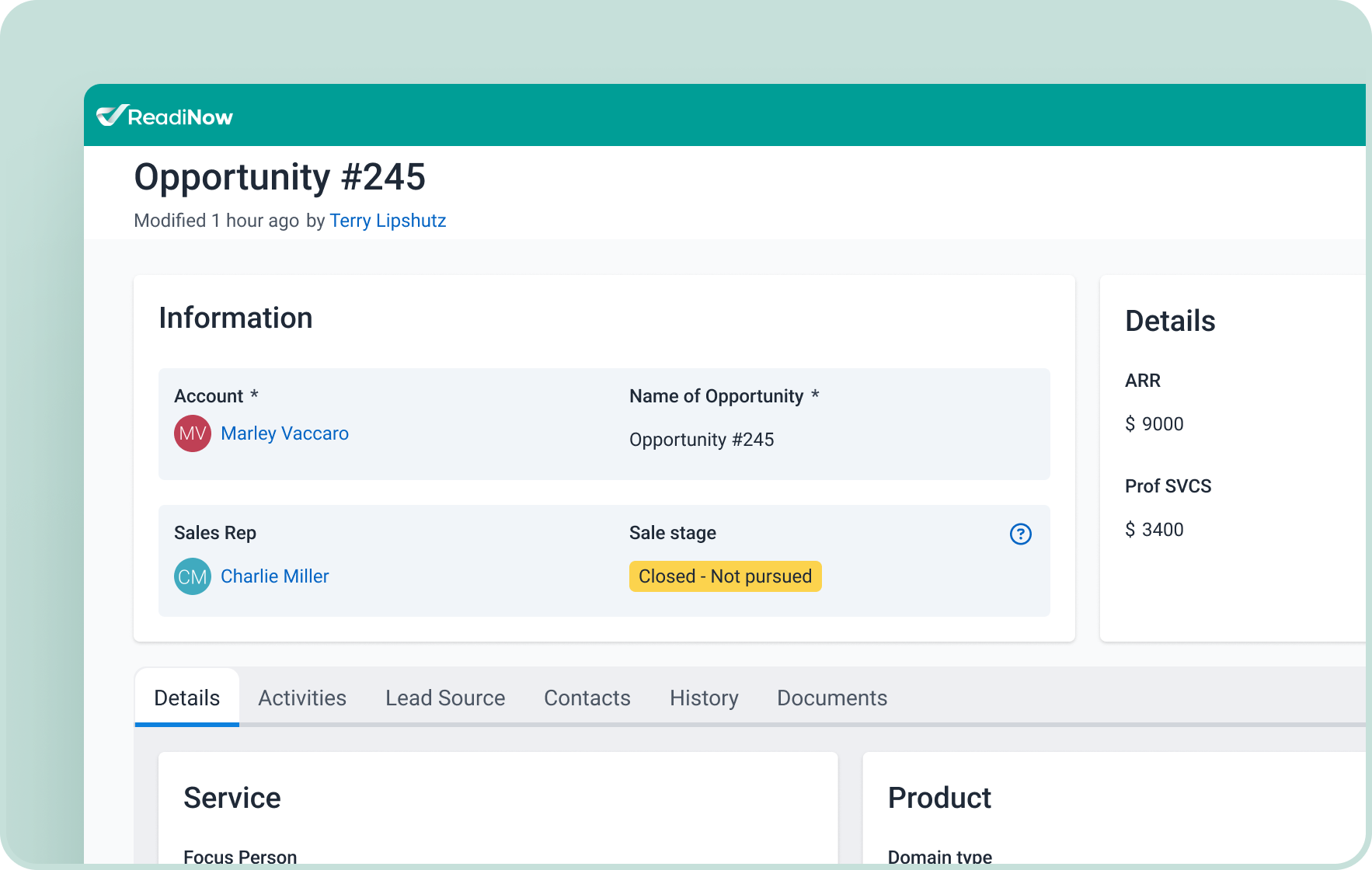View the History tab
Image resolution: width=1372 pixels, height=870 pixels.
pos(704,698)
